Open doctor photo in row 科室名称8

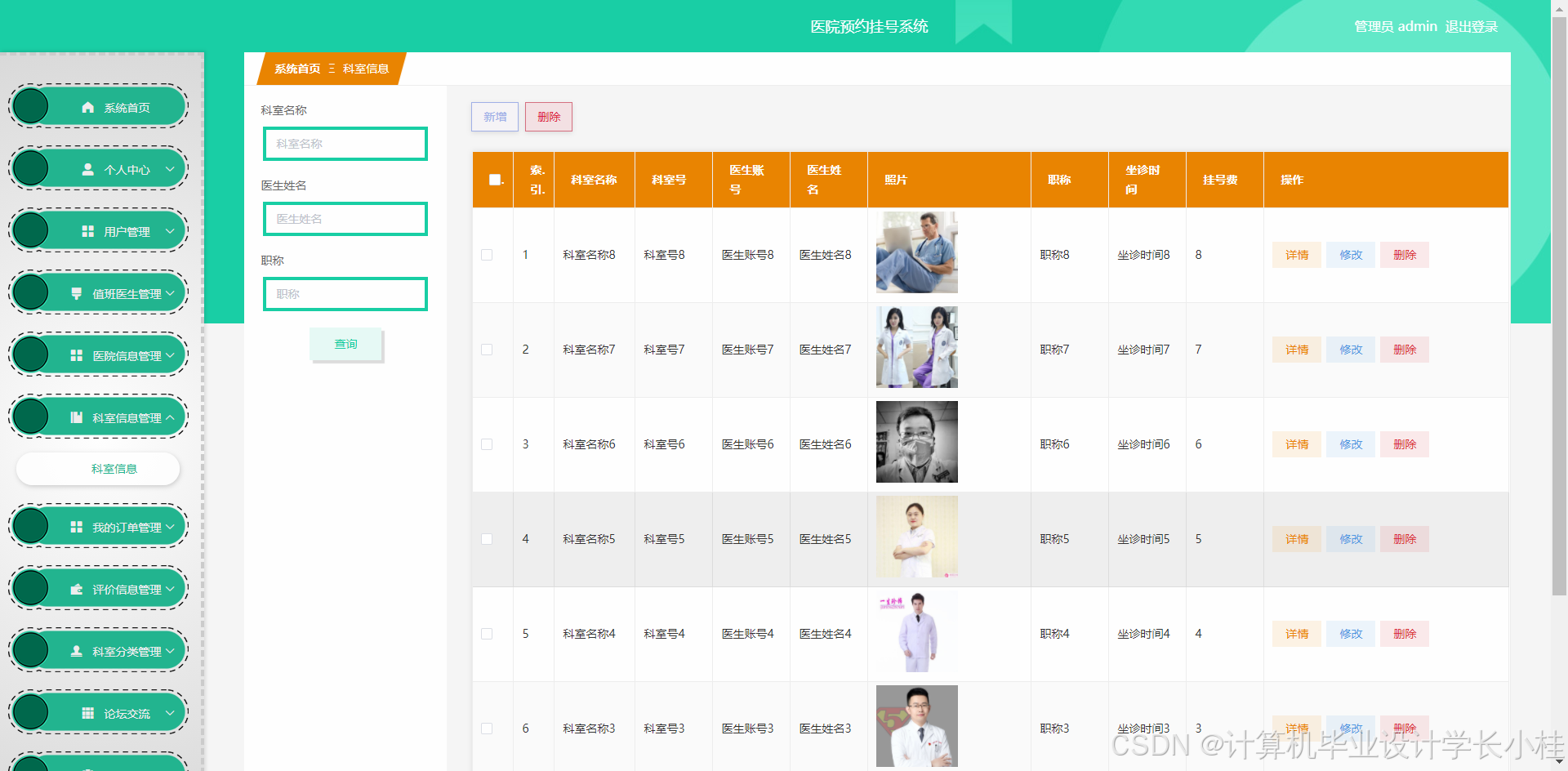917,252
